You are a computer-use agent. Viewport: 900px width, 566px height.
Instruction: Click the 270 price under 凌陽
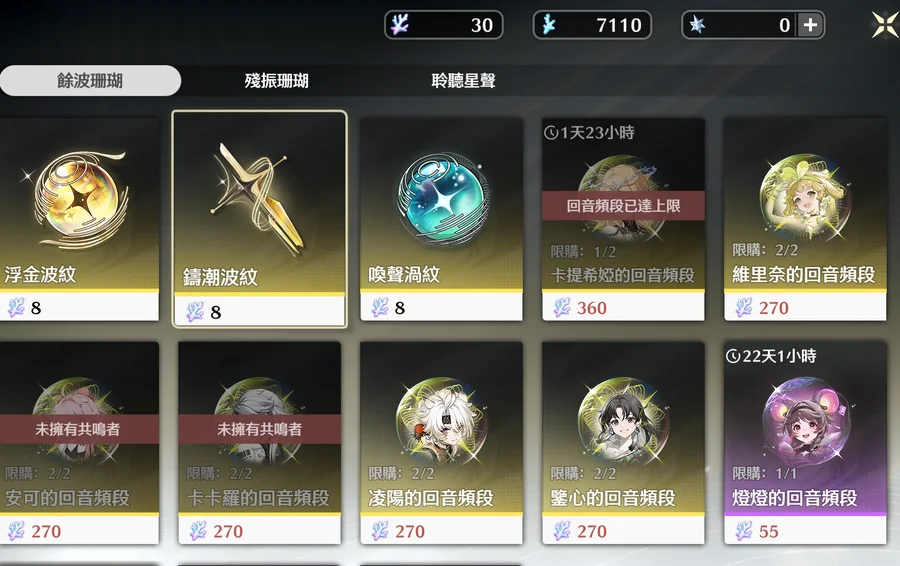tap(410, 532)
